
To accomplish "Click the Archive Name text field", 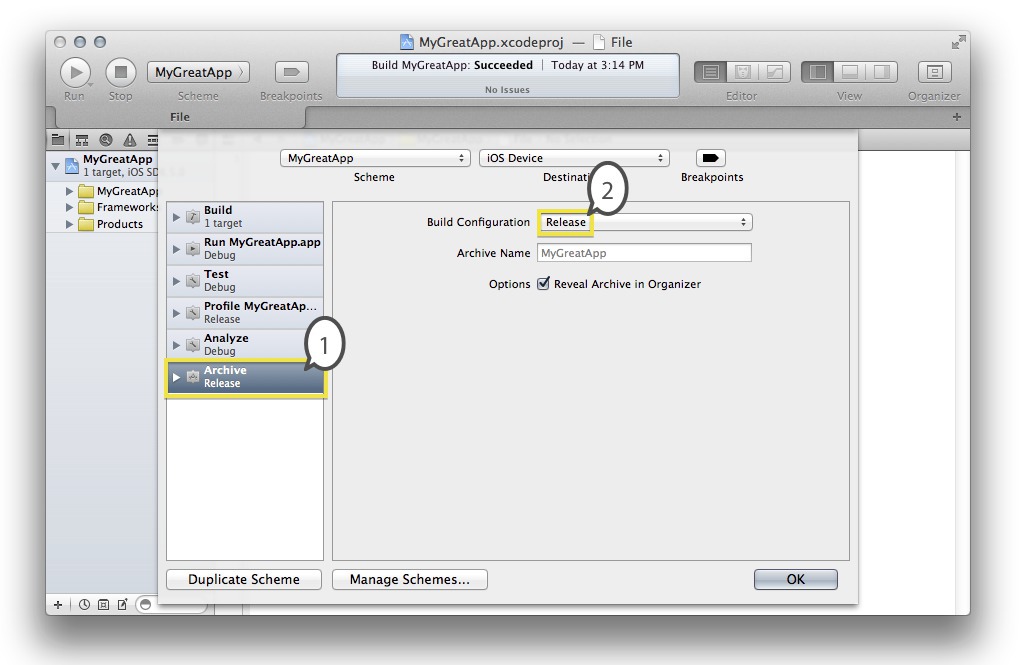I will tap(644, 253).
